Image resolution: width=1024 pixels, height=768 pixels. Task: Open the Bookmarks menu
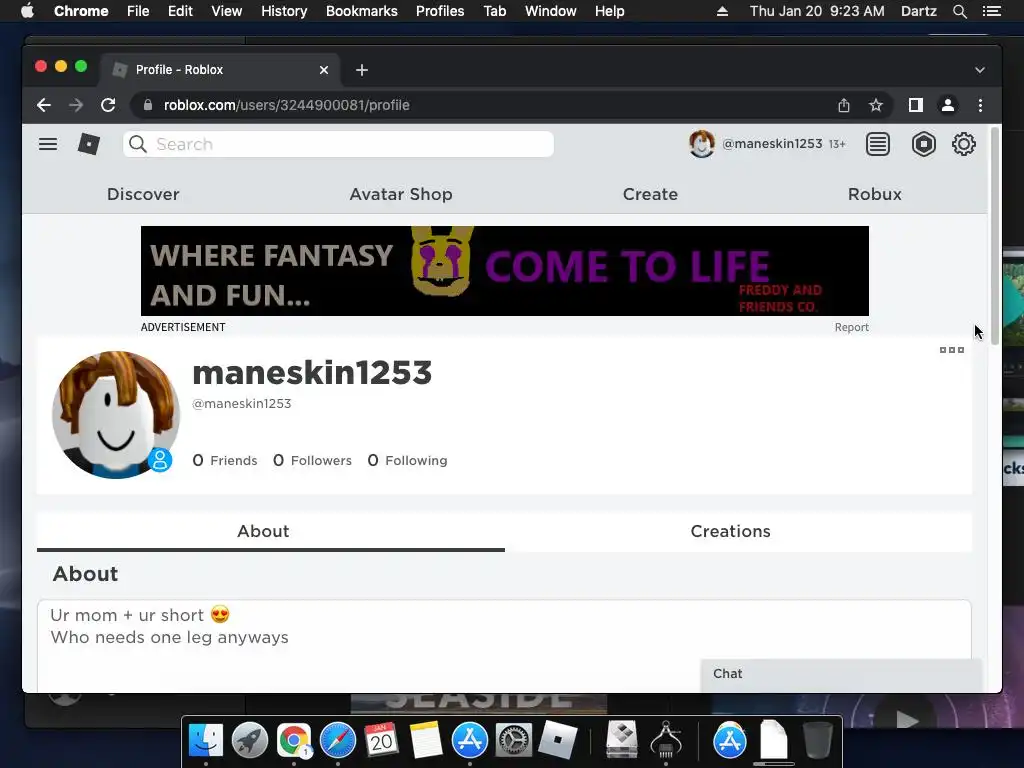click(x=362, y=11)
